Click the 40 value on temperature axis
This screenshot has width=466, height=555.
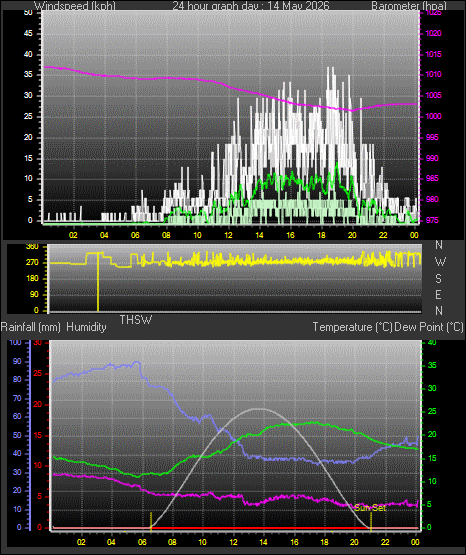(x=432, y=343)
